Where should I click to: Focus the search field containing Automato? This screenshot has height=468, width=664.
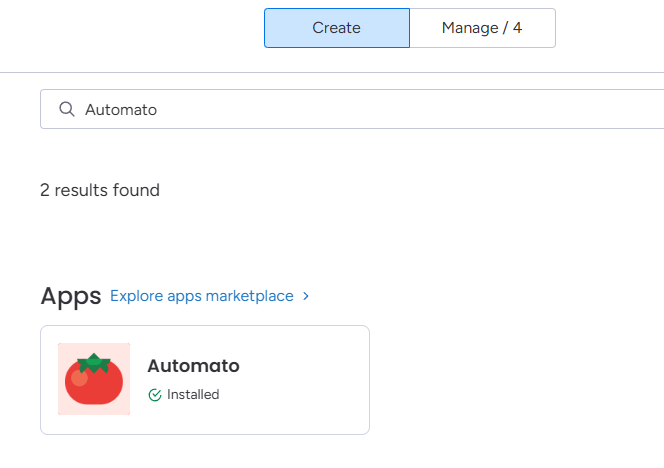(350, 109)
